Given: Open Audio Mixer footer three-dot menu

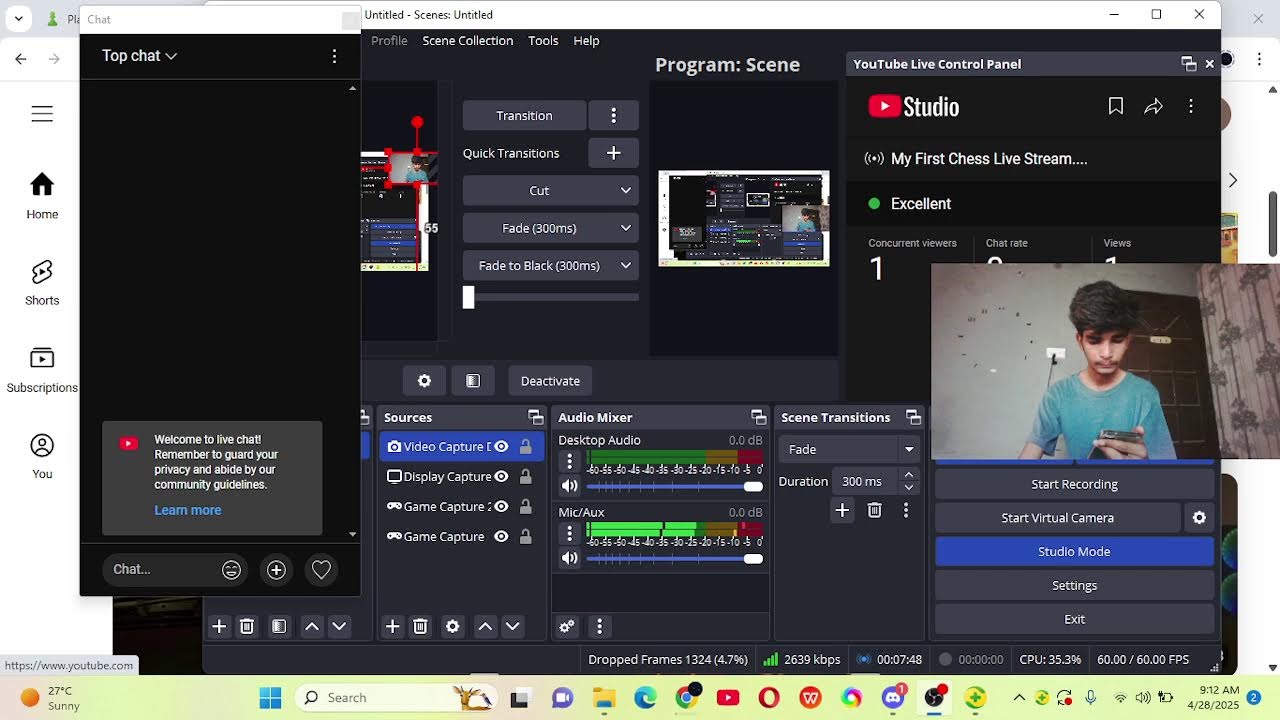Looking at the screenshot, I should coord(600,626).
